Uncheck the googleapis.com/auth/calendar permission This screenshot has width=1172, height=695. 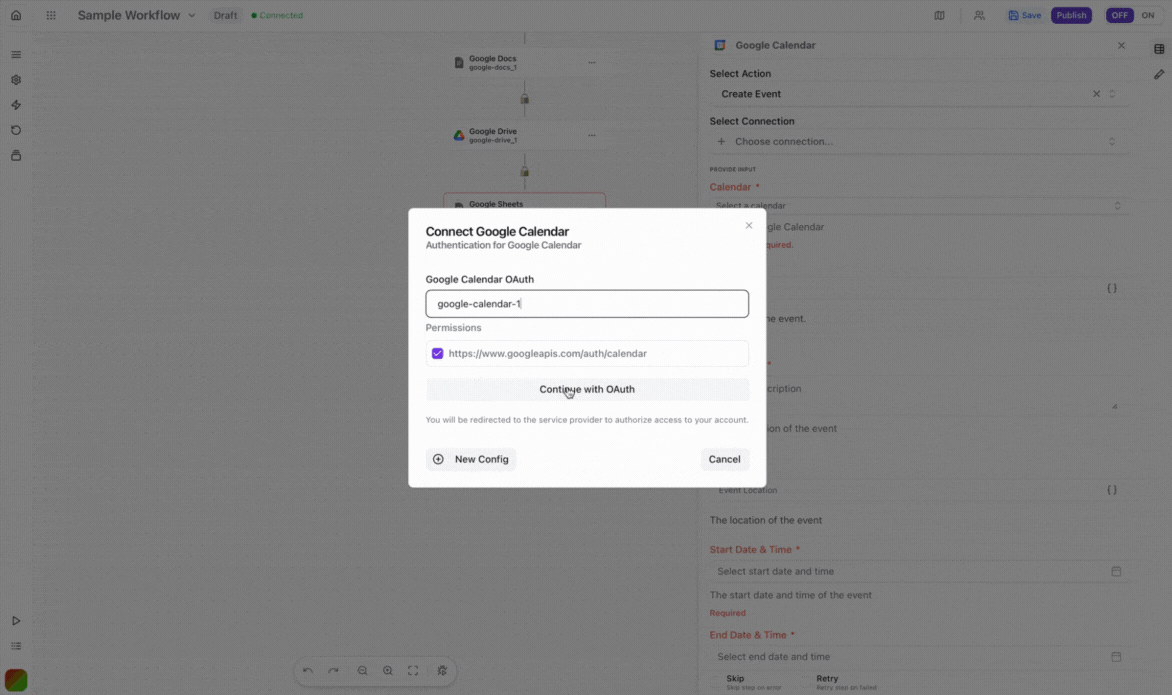click(437, 353)
